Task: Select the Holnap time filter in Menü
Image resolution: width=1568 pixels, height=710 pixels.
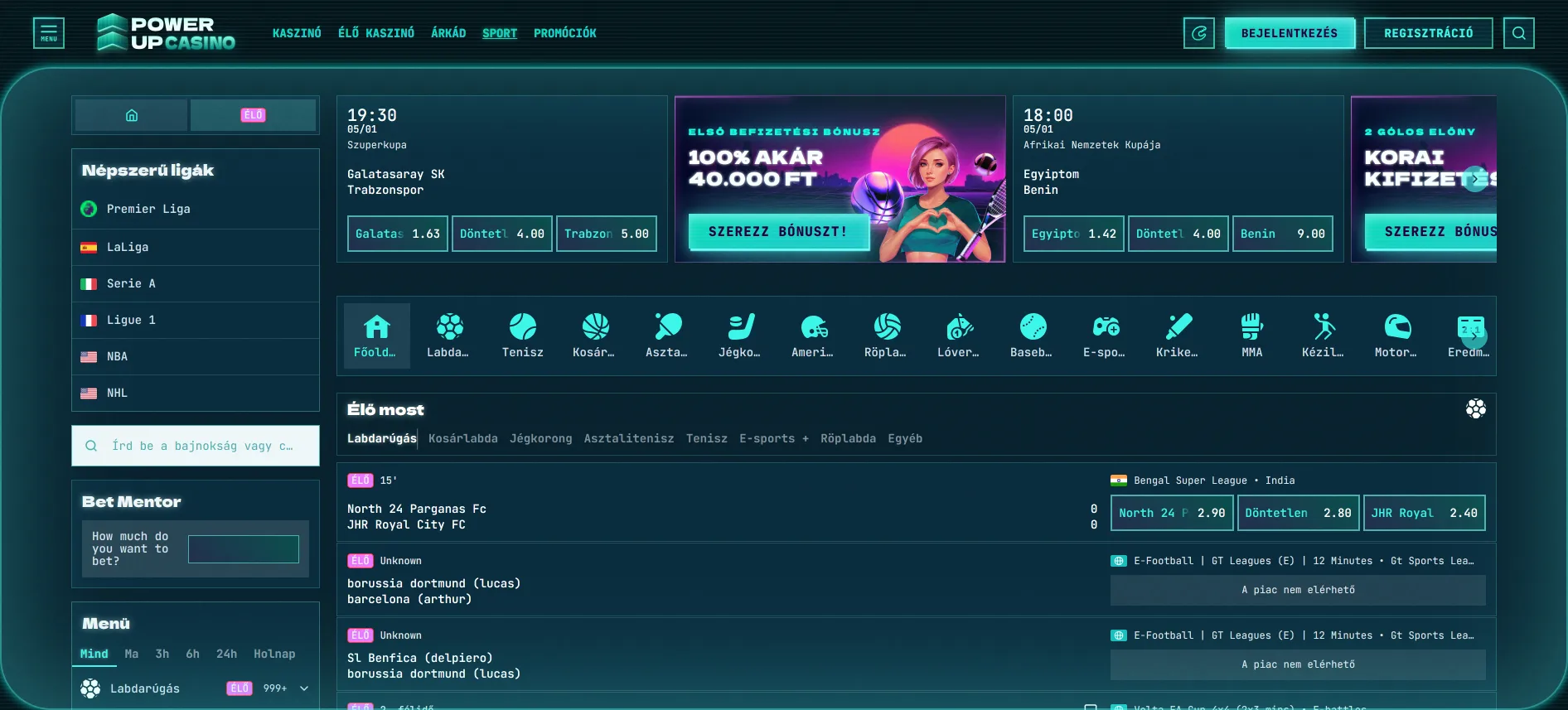Action: pos(274,654)
